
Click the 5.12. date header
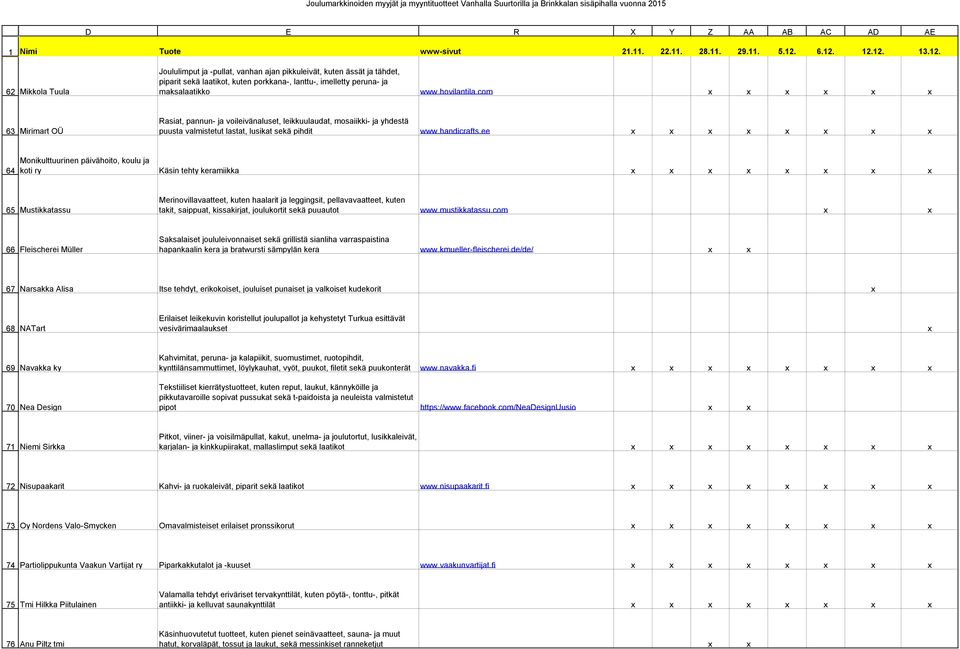point(787,51)
